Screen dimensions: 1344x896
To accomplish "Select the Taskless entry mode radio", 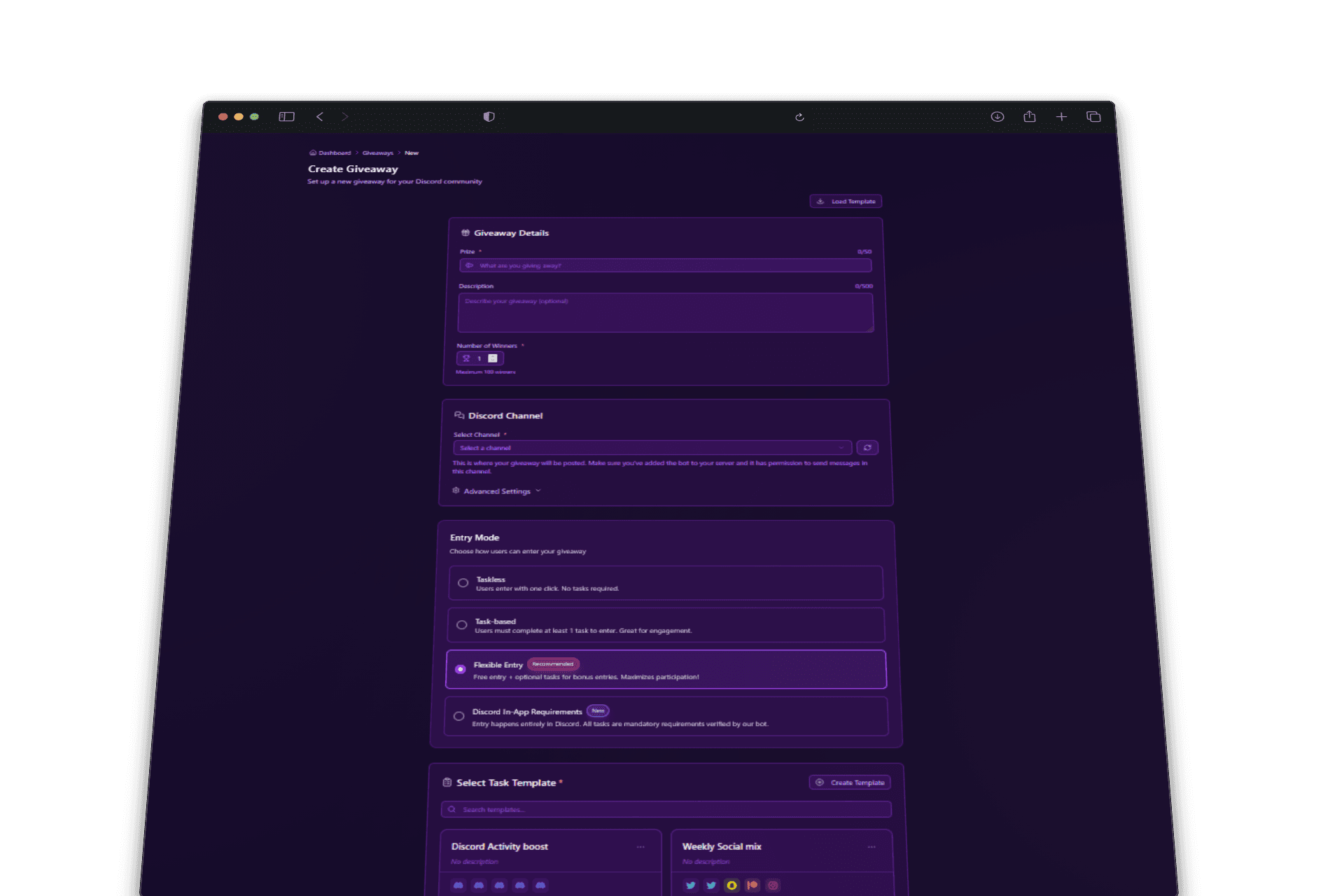I will (x=463, y=583).
